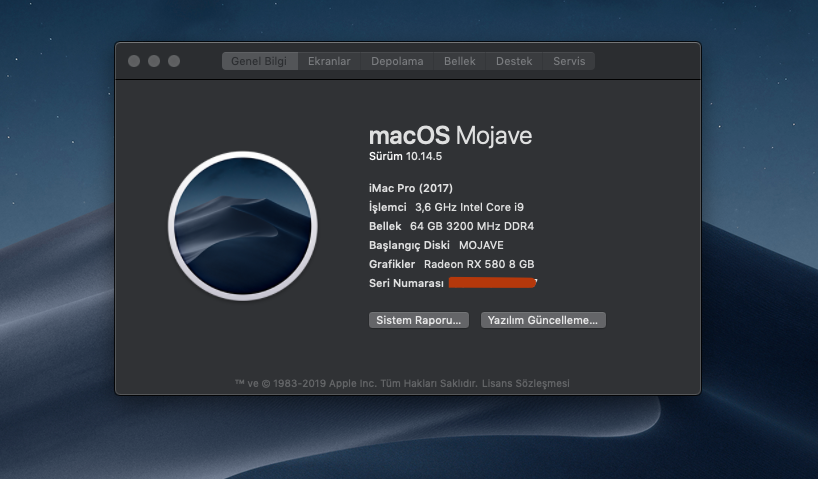Minimize the window with the middle button

[x=154, y=61]
